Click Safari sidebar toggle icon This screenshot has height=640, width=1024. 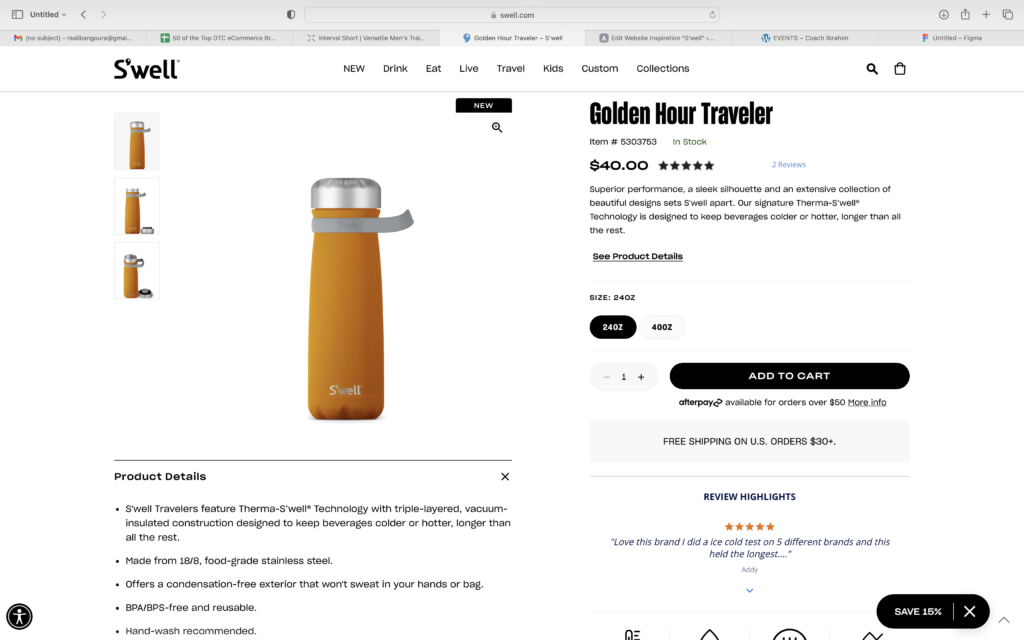click(18, 14)
